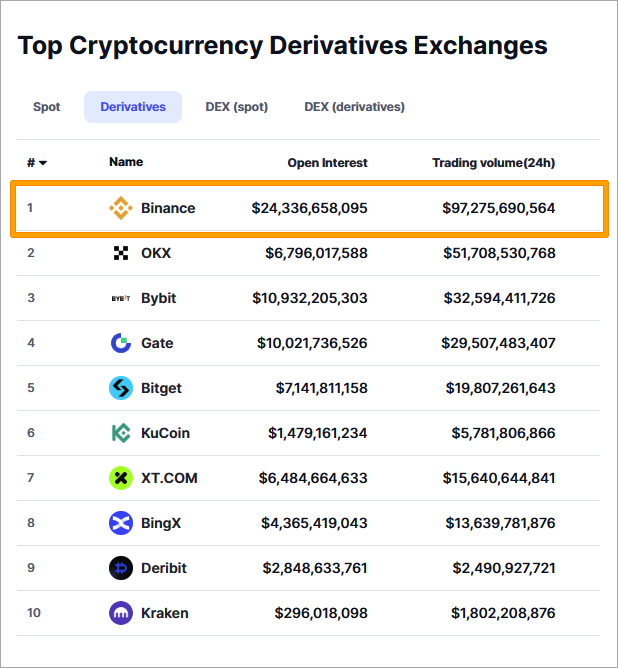Sort by Open Interest column header
This screenshot has width=618, height=668.
(x=327, y=163)
